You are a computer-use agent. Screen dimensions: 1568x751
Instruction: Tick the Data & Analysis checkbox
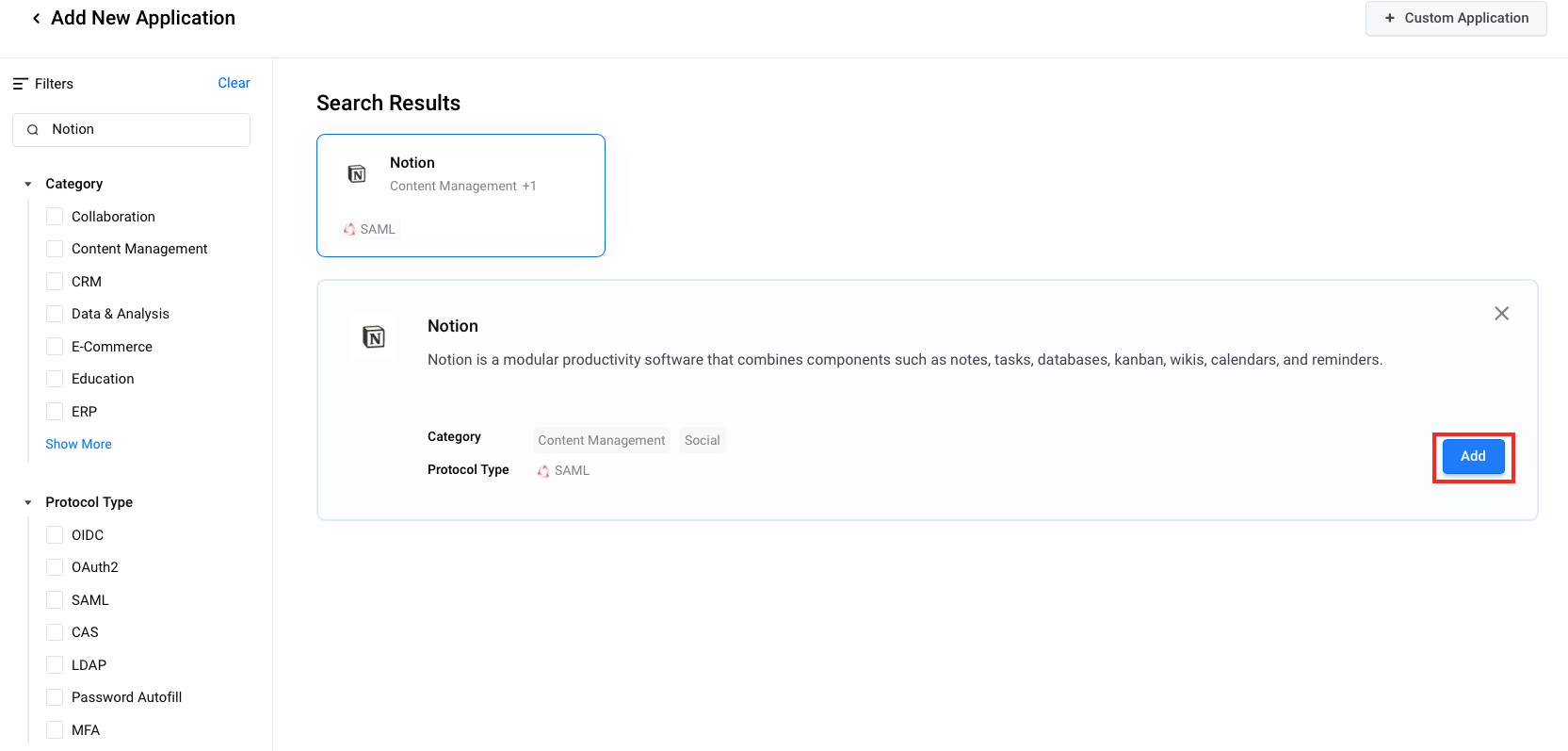click(x=55, y=314)
